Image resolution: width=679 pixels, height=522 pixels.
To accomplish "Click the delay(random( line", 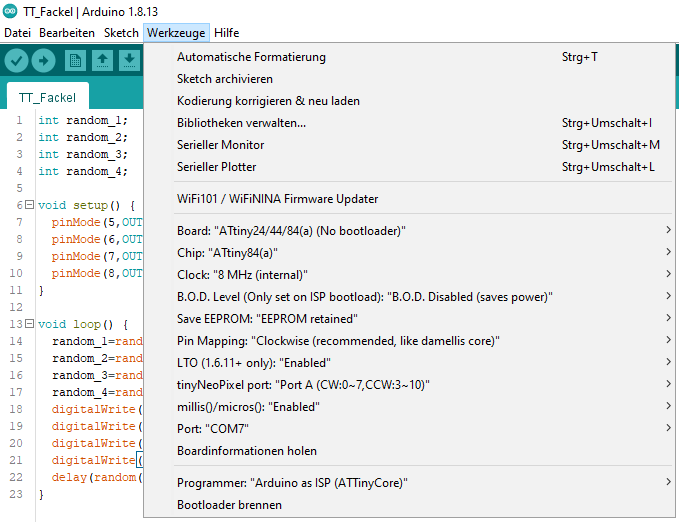I will tap(97, 477).
